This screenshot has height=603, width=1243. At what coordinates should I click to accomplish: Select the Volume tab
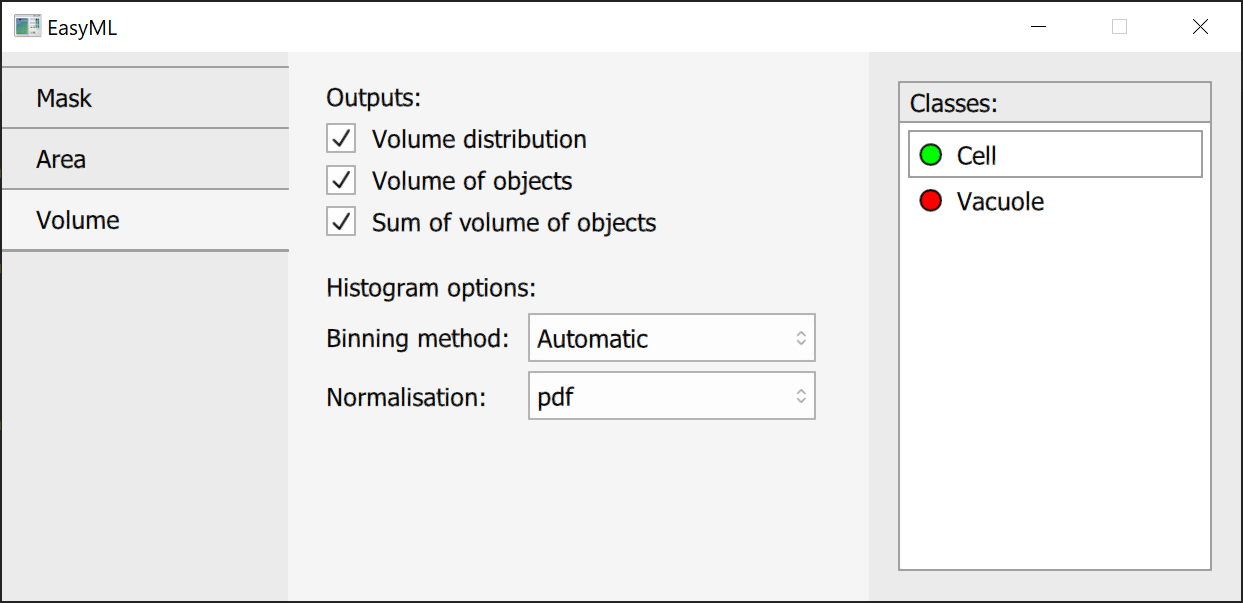145,220
